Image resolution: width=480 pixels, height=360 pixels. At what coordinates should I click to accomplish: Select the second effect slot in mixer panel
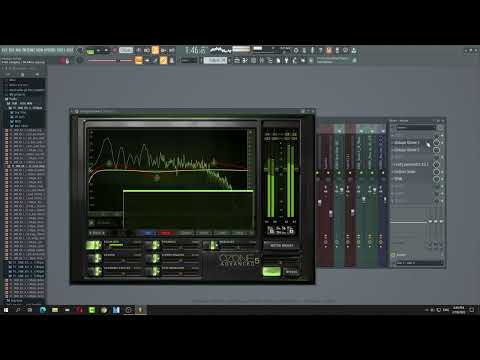tap(412, 150)
